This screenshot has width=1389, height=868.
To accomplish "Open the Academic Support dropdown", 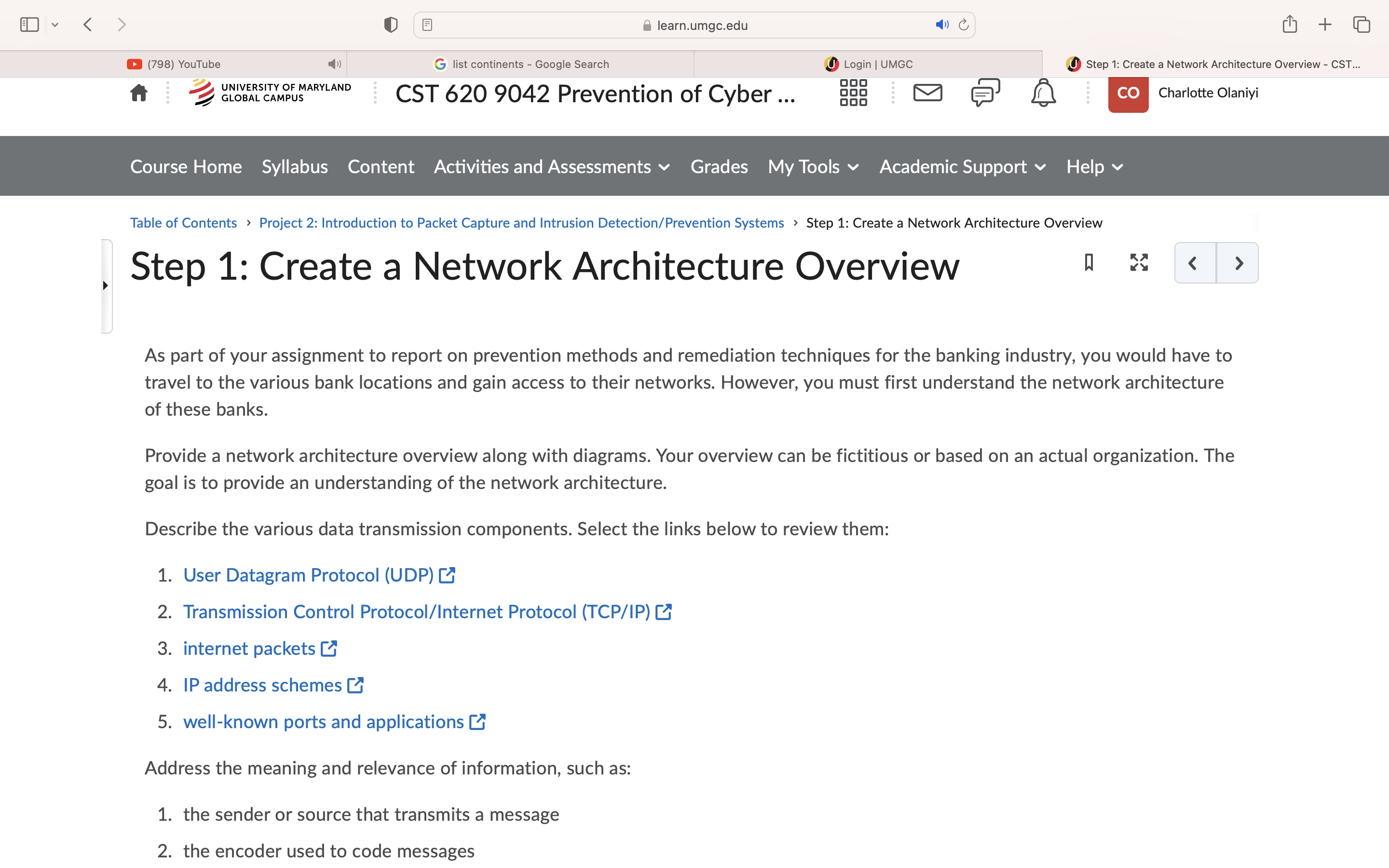I will coord(963,166).
